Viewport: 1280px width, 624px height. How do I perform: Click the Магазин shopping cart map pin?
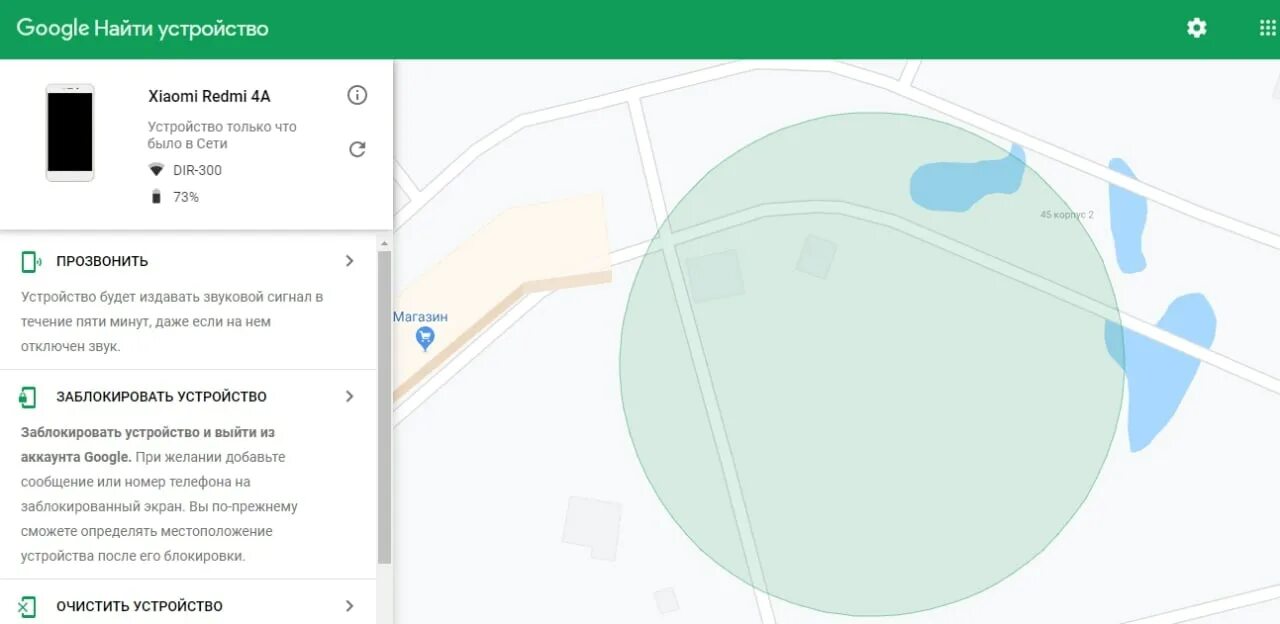click(x=425, y=339)
